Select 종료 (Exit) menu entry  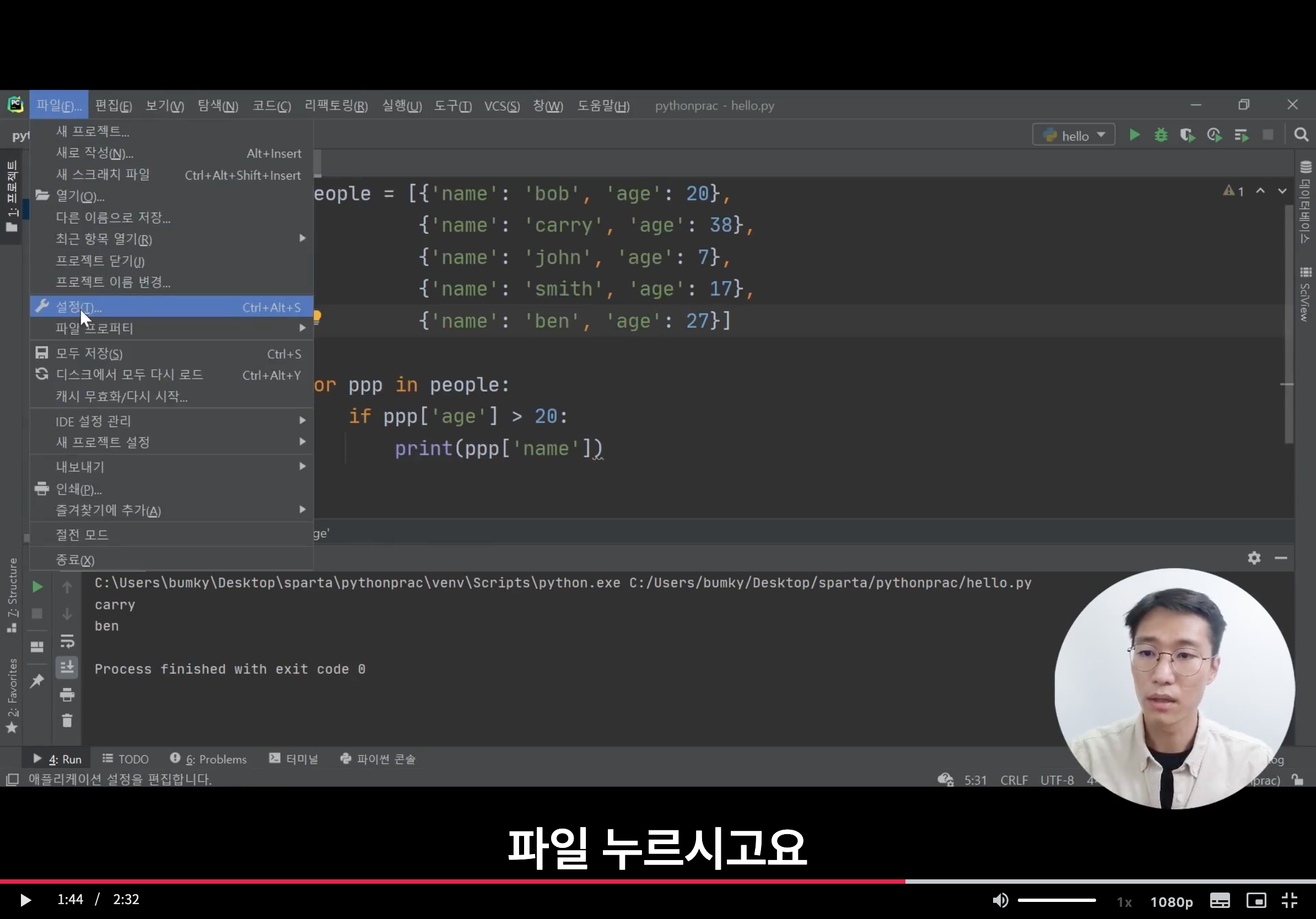[171, 560]
